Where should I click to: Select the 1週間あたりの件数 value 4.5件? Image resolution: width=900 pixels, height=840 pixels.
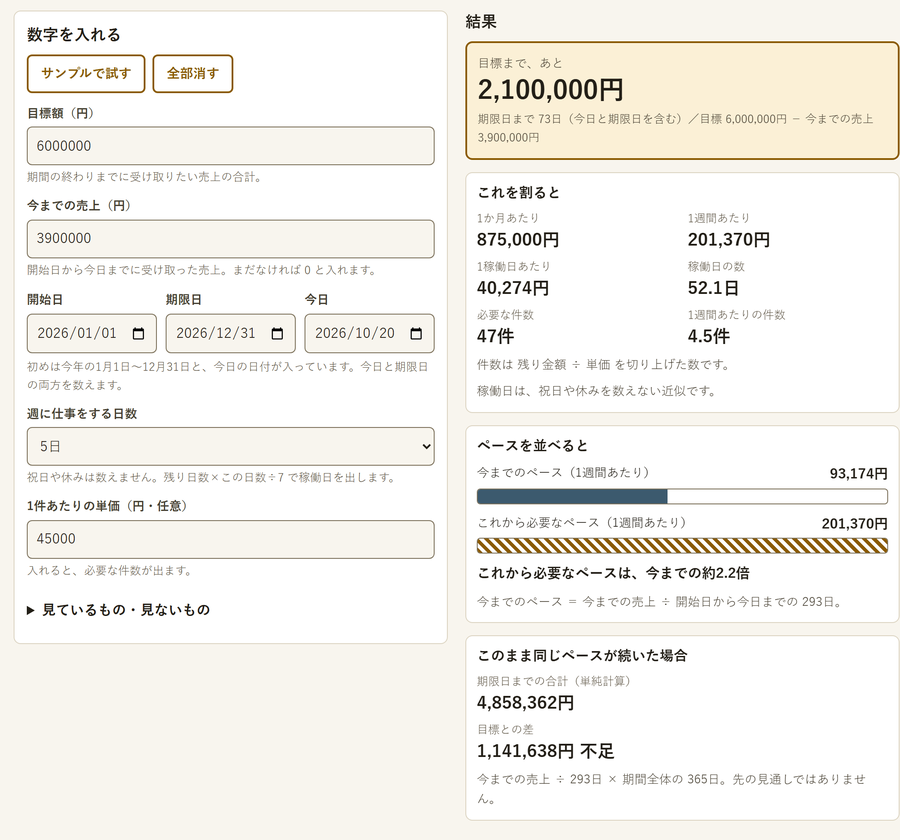(x=709, y=336)
